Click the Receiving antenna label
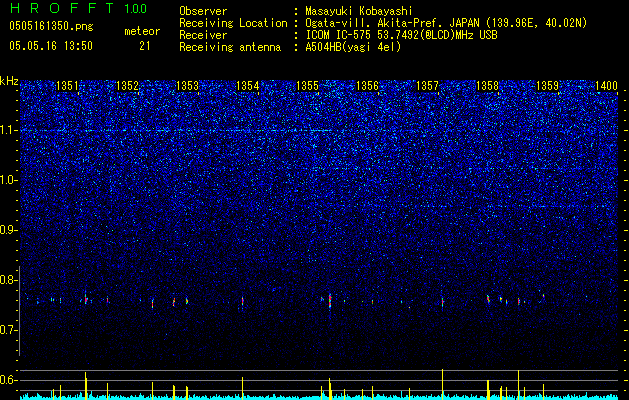Screen dimensions: 629x400 (x=230, y=47)
